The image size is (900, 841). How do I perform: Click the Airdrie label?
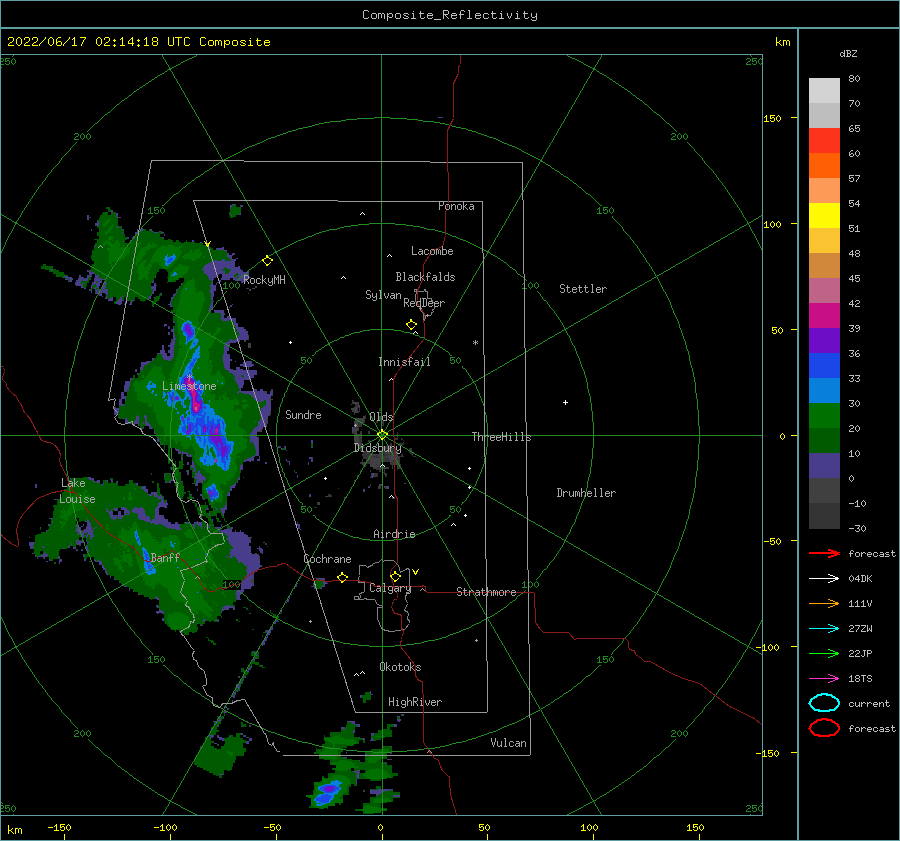(x=394, y=534)
